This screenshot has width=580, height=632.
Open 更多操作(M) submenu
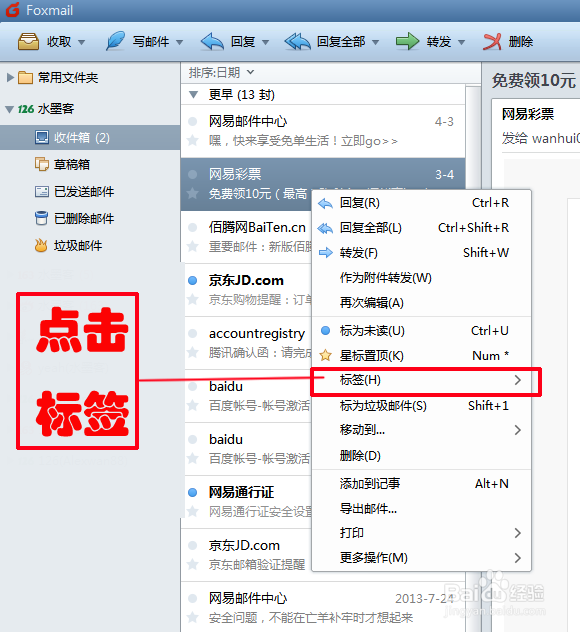coord(422,558)
